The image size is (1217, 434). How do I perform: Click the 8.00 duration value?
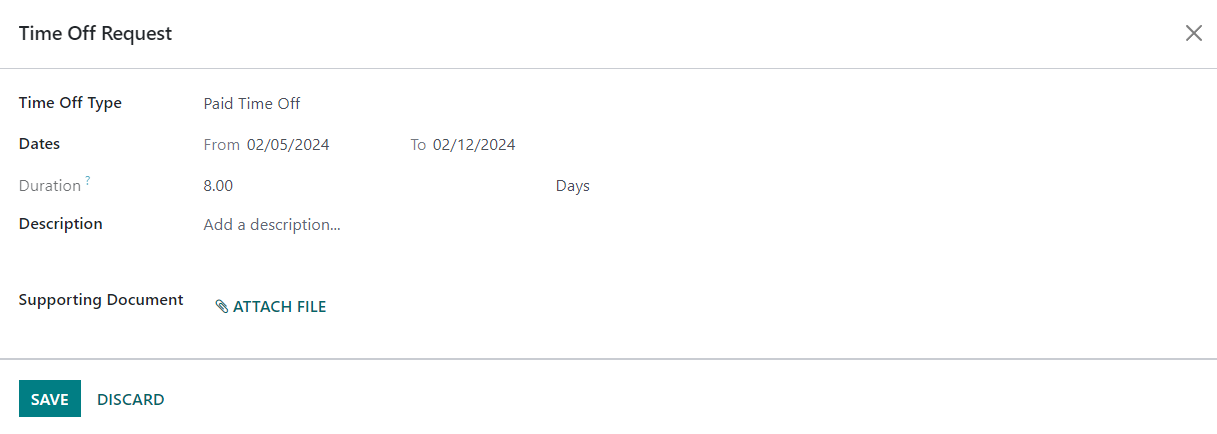pyautogui.click(x=218, y=186)
